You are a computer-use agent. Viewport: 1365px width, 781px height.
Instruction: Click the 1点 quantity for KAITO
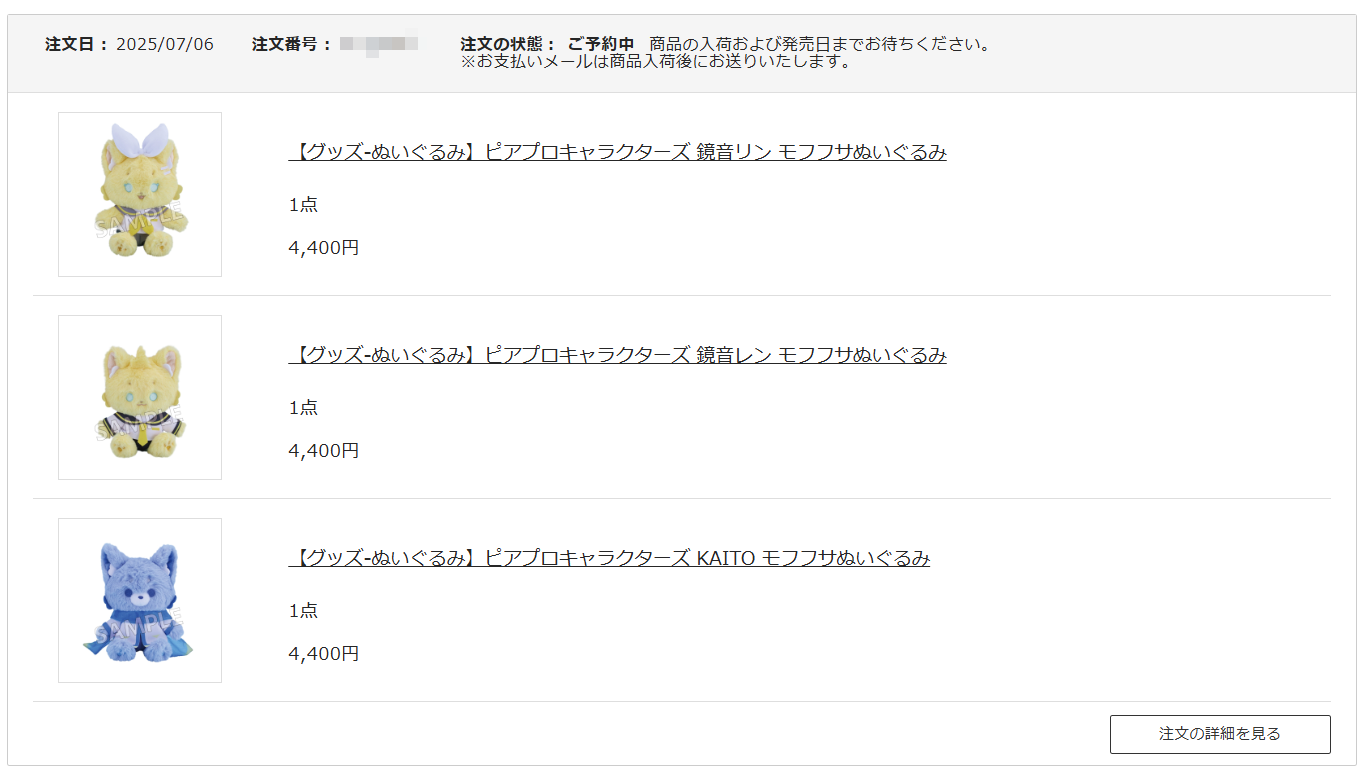[x=303, y=611]
